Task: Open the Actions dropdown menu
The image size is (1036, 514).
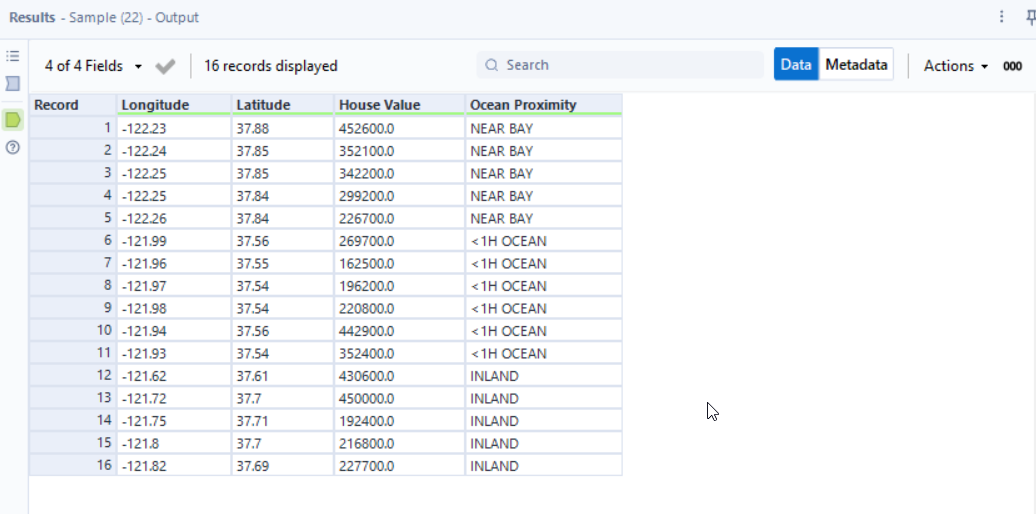Action: point(955,66)
